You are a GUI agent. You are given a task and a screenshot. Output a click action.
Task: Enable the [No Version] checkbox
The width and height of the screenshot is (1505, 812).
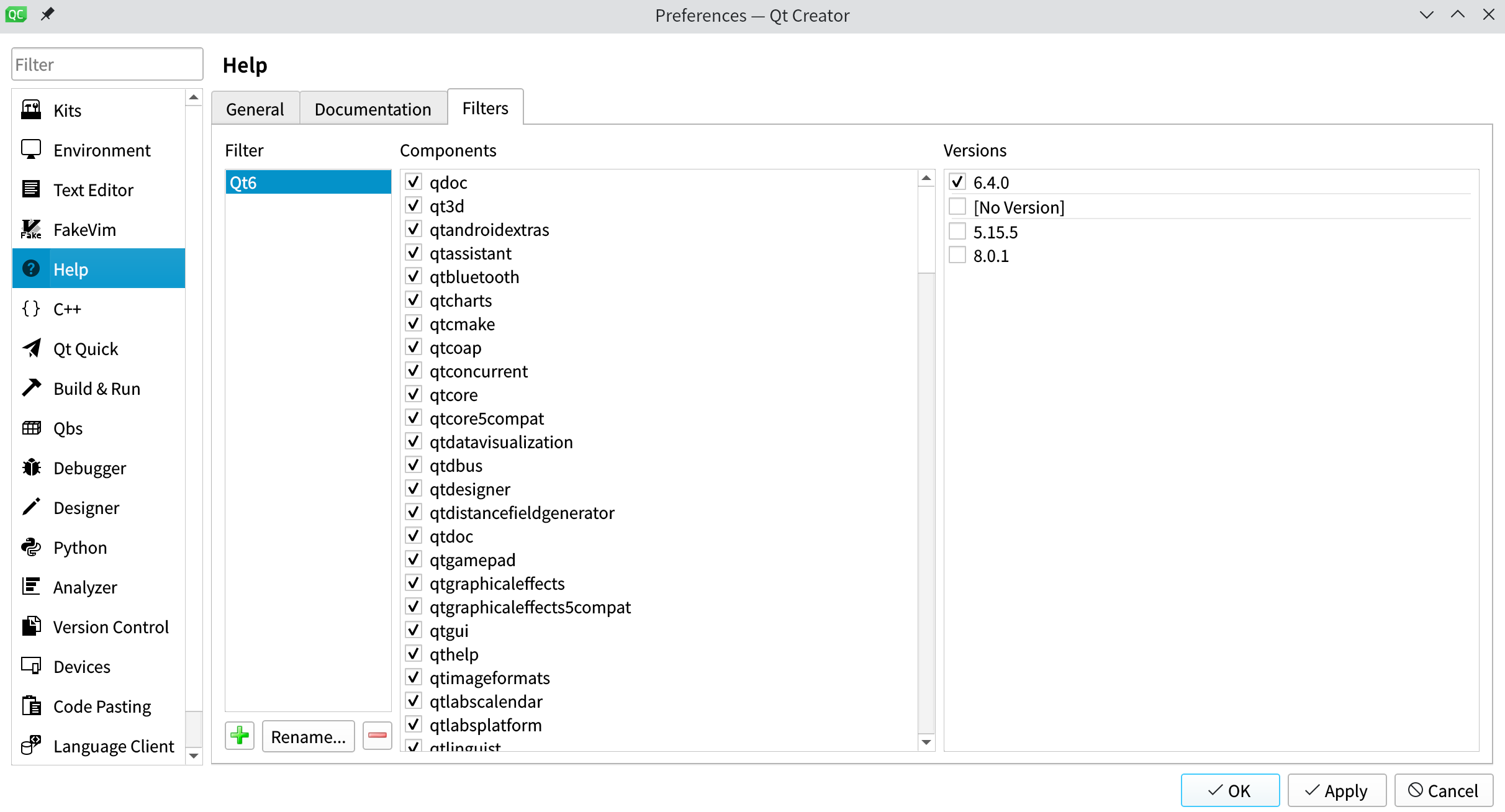[x=957, y=207]
